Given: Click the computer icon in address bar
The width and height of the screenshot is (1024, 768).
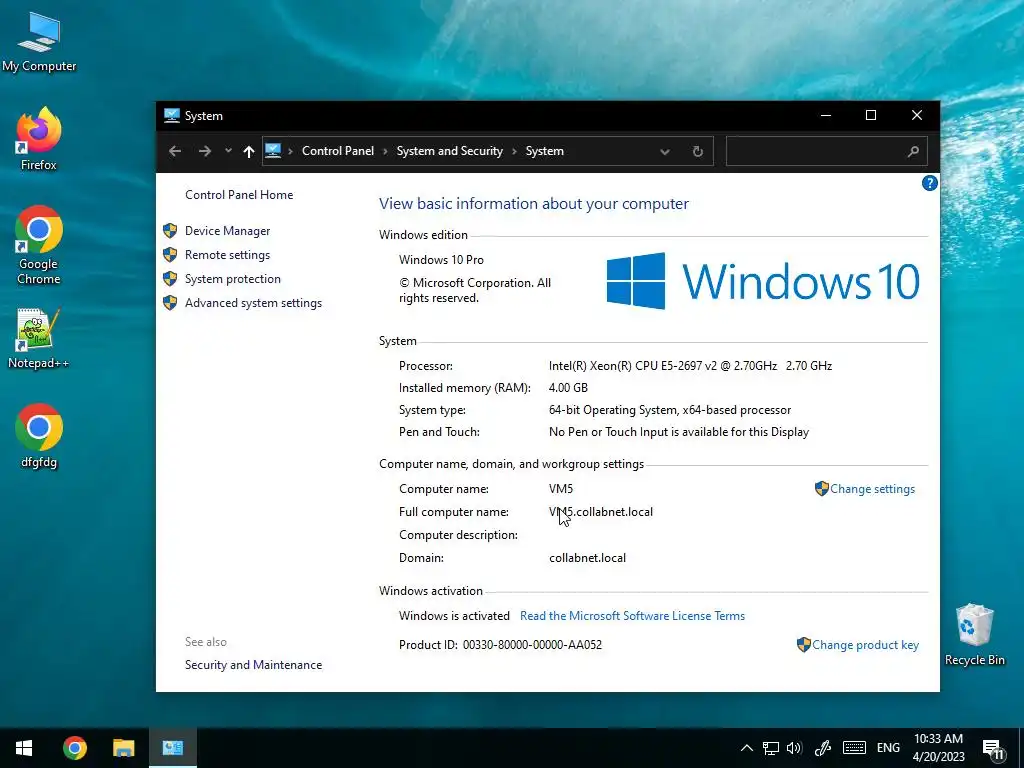Looking at the screenshot, I should (273, 151).
